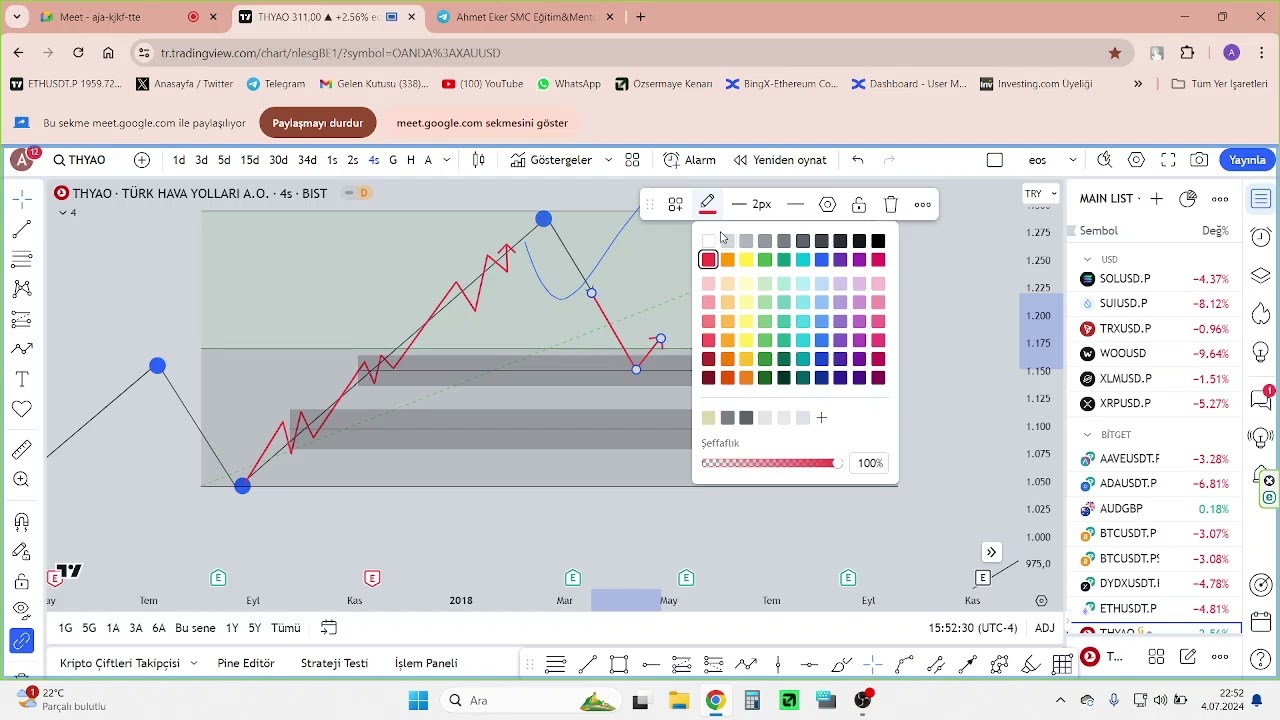Screen dimensions: 1280x720
Task: Toggle lock all drawings tool
Action: coord(22,582)
